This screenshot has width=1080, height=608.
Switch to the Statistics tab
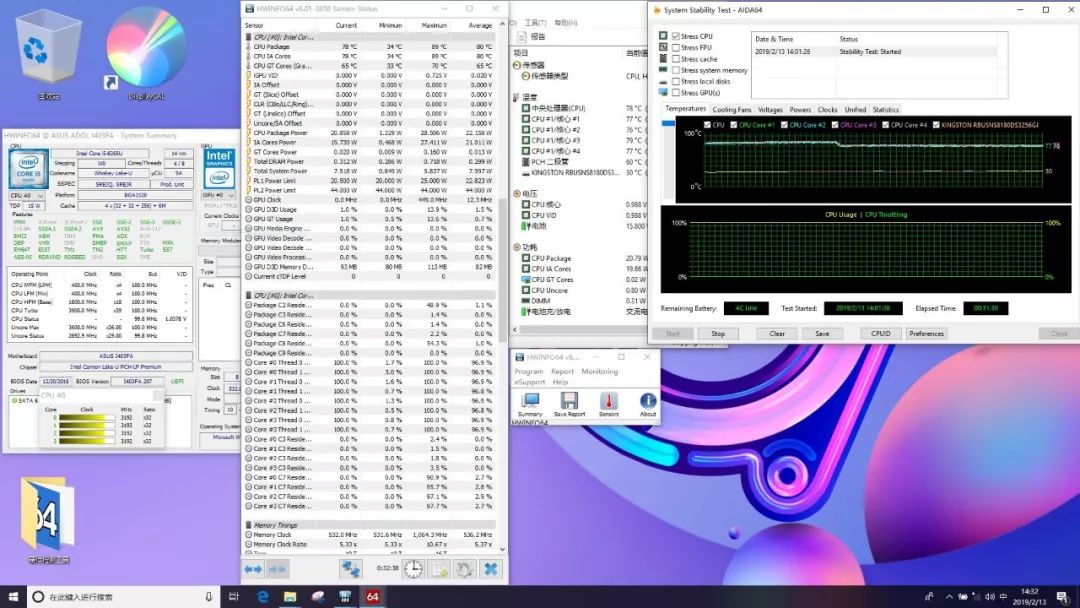[x=885, y=110]
